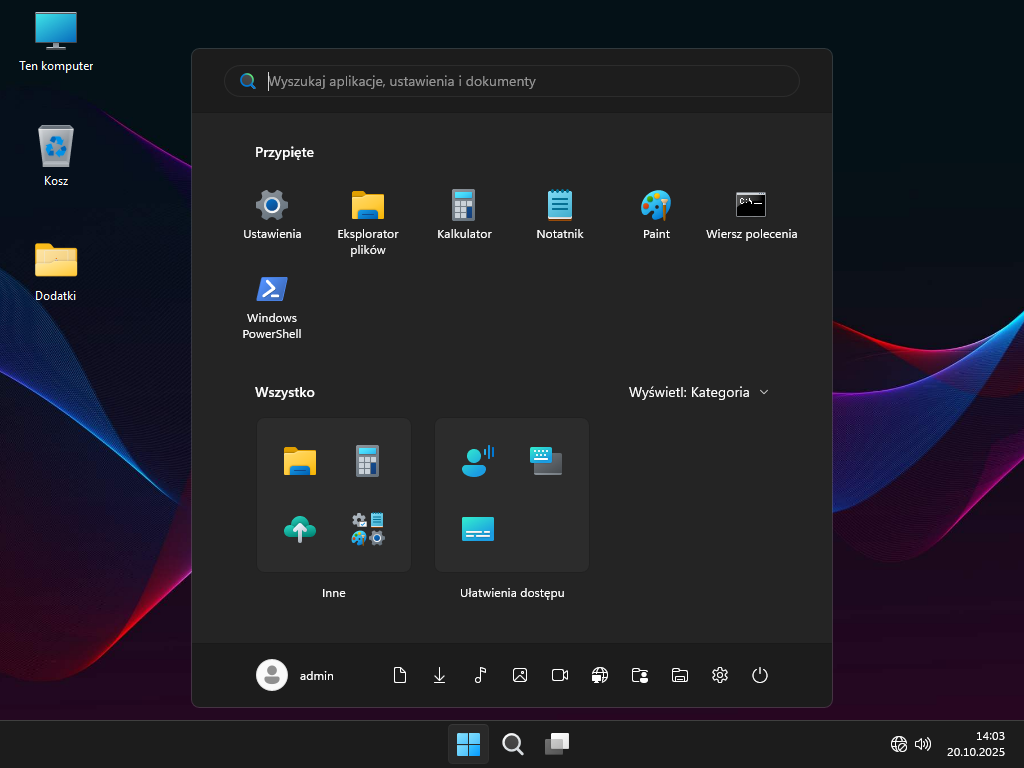
Task: Open voice access in Ułatwienia dostępu
Action: click(477, 460)
